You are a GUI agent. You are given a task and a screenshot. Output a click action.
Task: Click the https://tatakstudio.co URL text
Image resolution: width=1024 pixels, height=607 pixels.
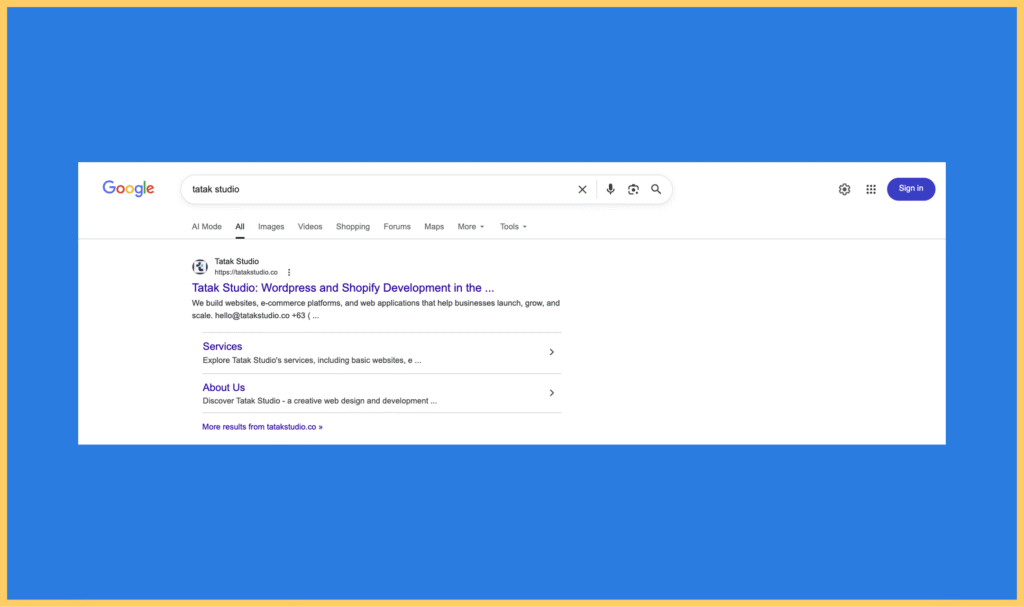[246, 272]
